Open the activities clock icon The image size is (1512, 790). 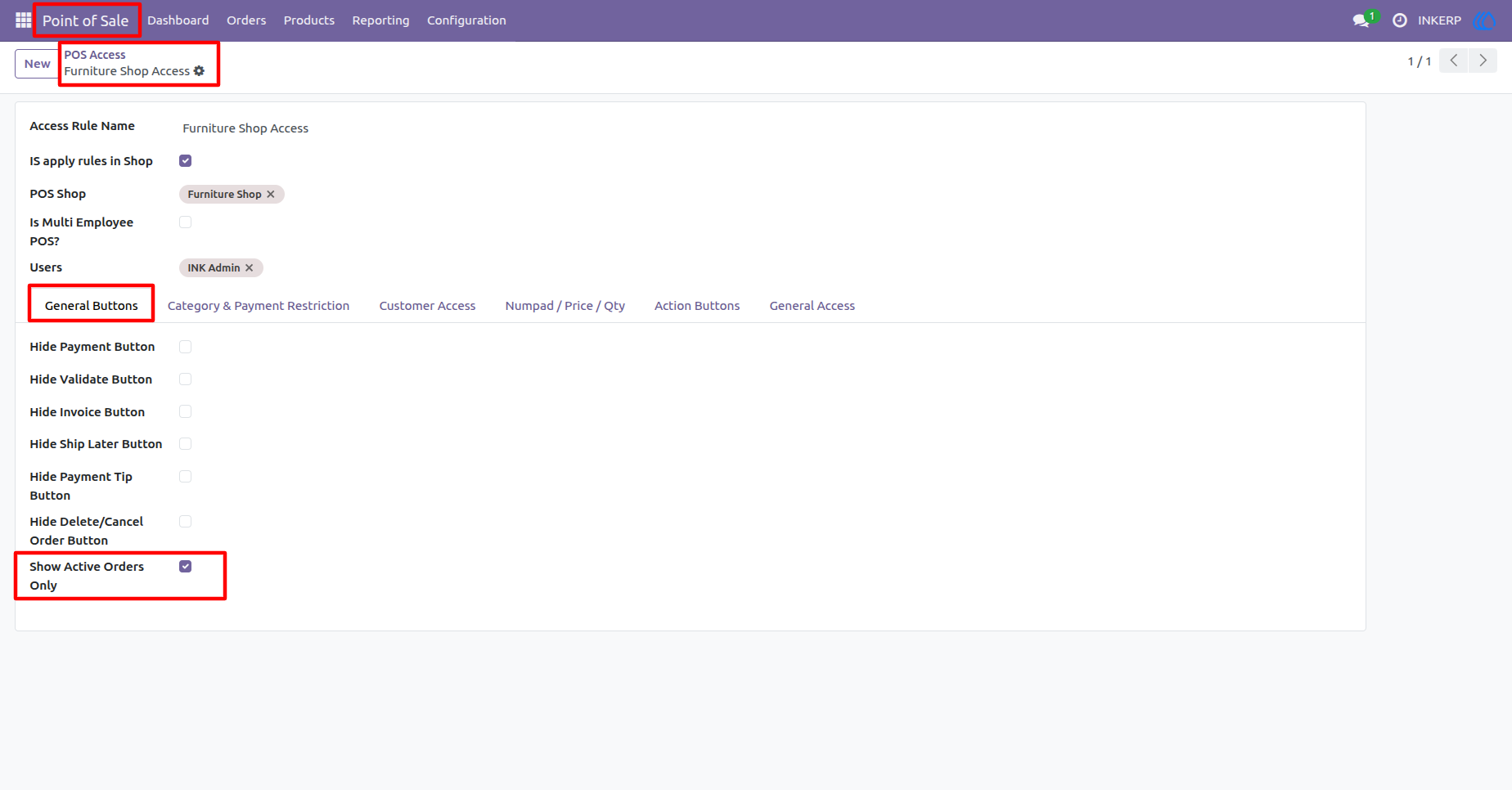[1400, 20]
